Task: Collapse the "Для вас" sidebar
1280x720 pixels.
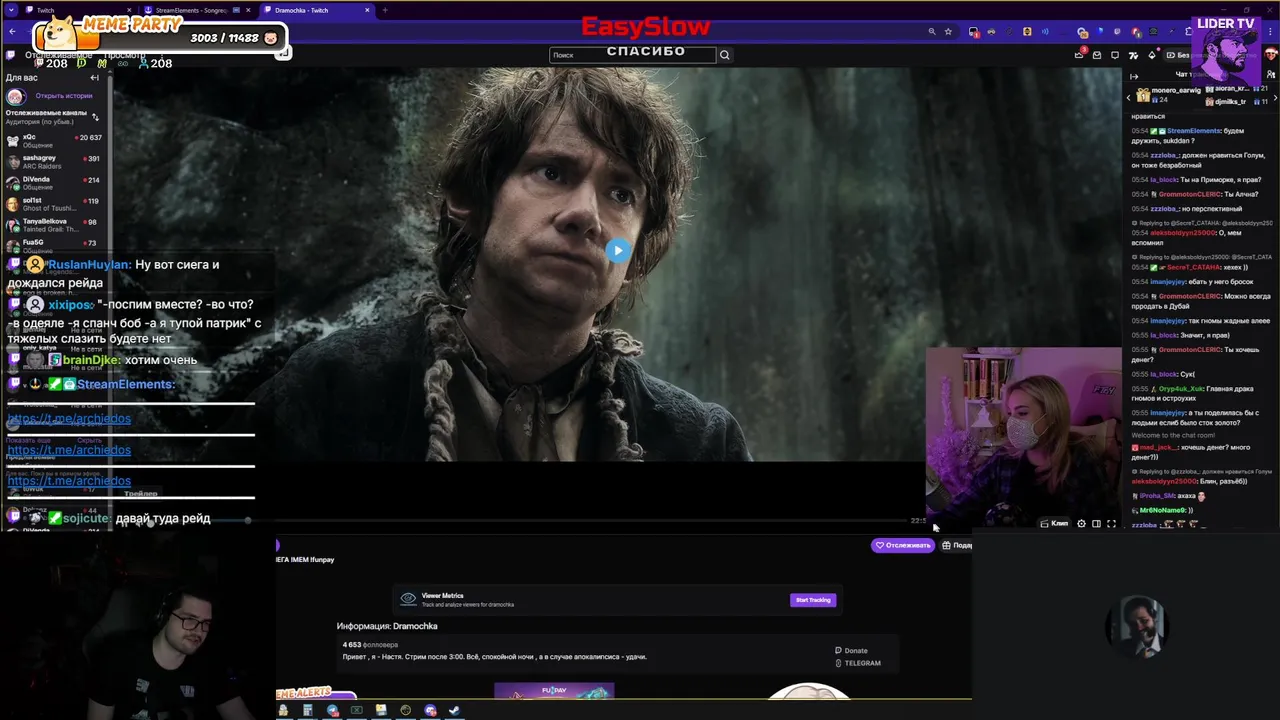Action: coord(95,77)
